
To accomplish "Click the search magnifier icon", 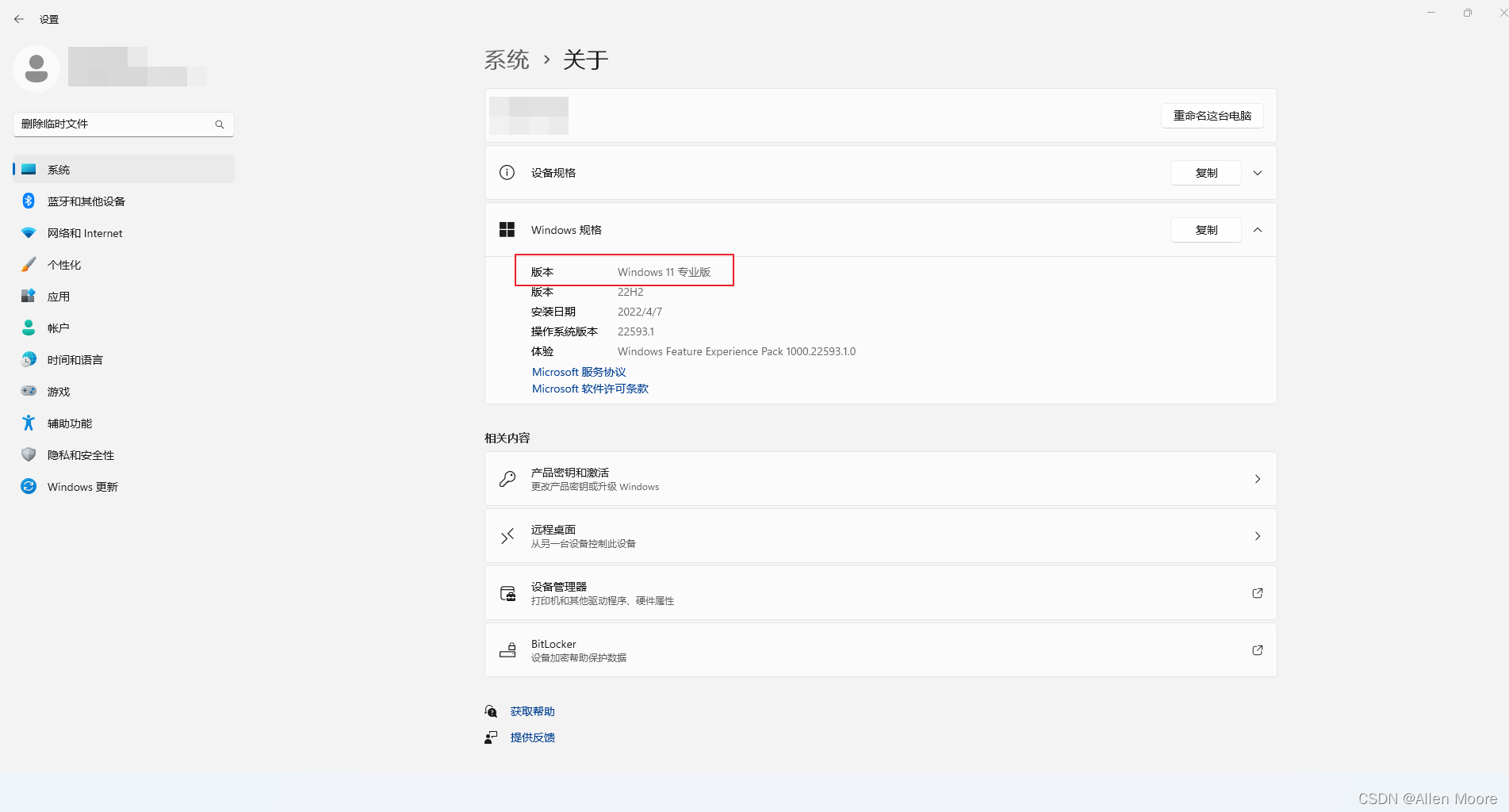I will 220,124.
